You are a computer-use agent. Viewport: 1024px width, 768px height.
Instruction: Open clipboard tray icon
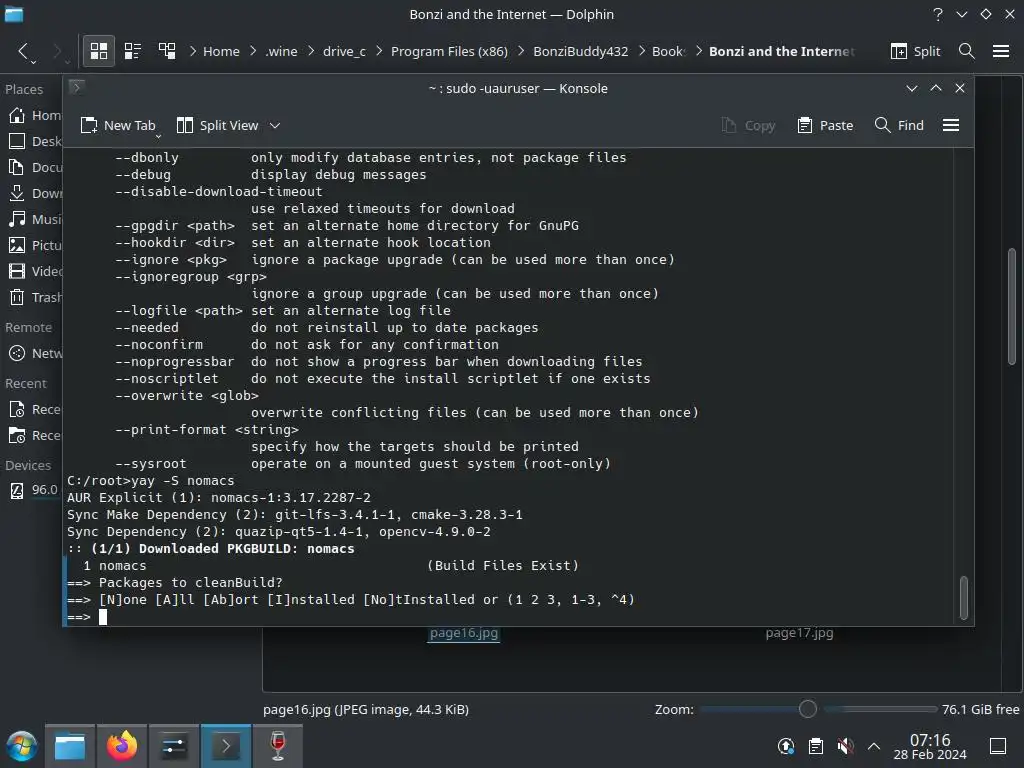coord(816,746)
